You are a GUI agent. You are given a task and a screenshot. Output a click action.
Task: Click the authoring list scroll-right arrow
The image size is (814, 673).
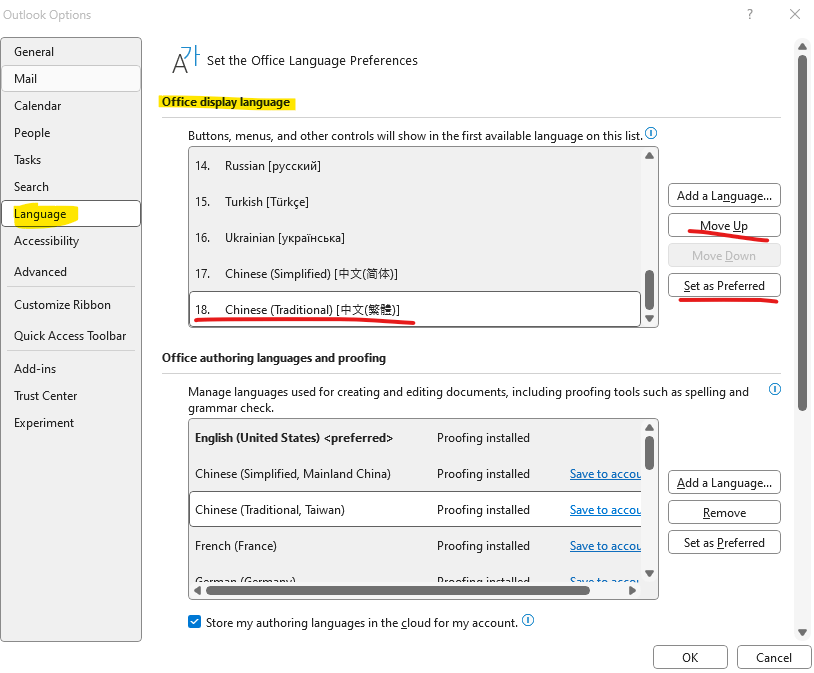click(x=632, y=590)
